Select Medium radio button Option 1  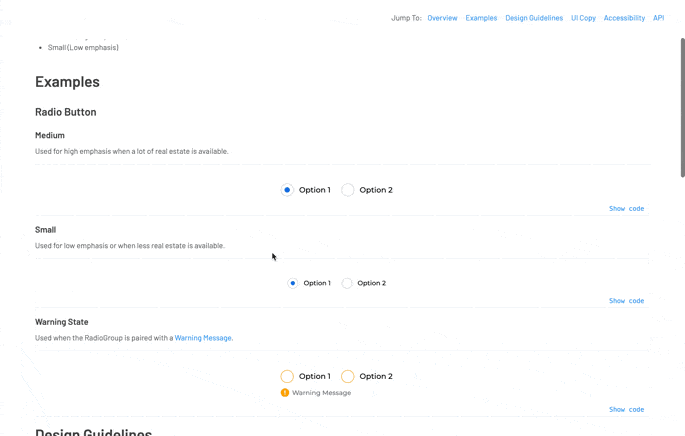pos(287,190)
